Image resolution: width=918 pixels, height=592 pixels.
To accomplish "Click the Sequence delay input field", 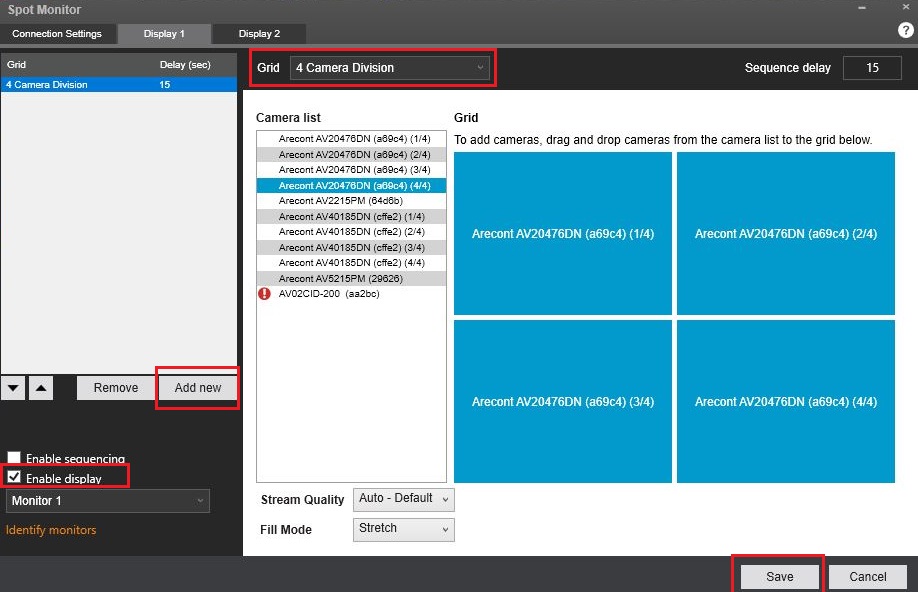I will (872, 68).
